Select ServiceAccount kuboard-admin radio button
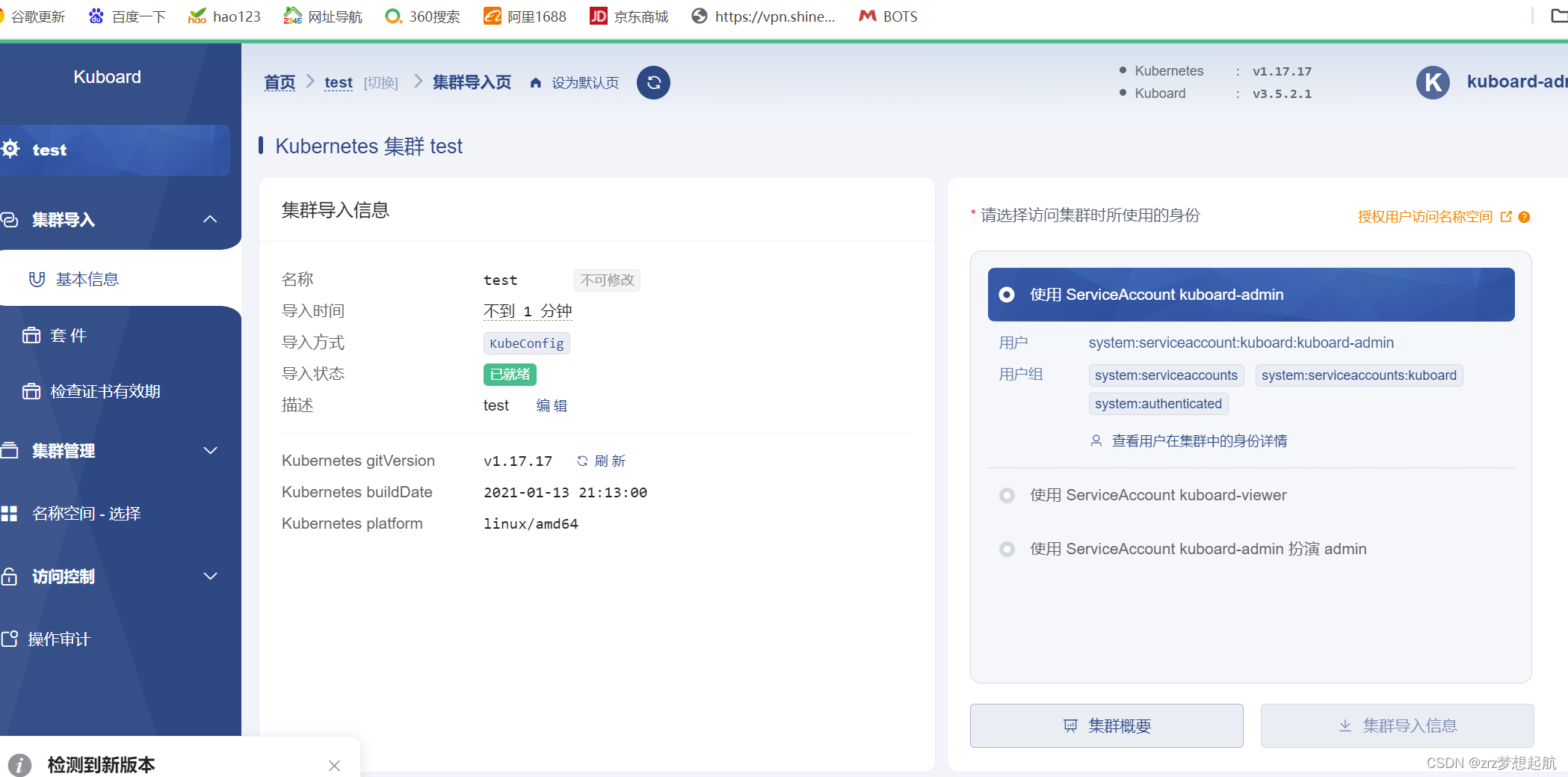 1007,295
